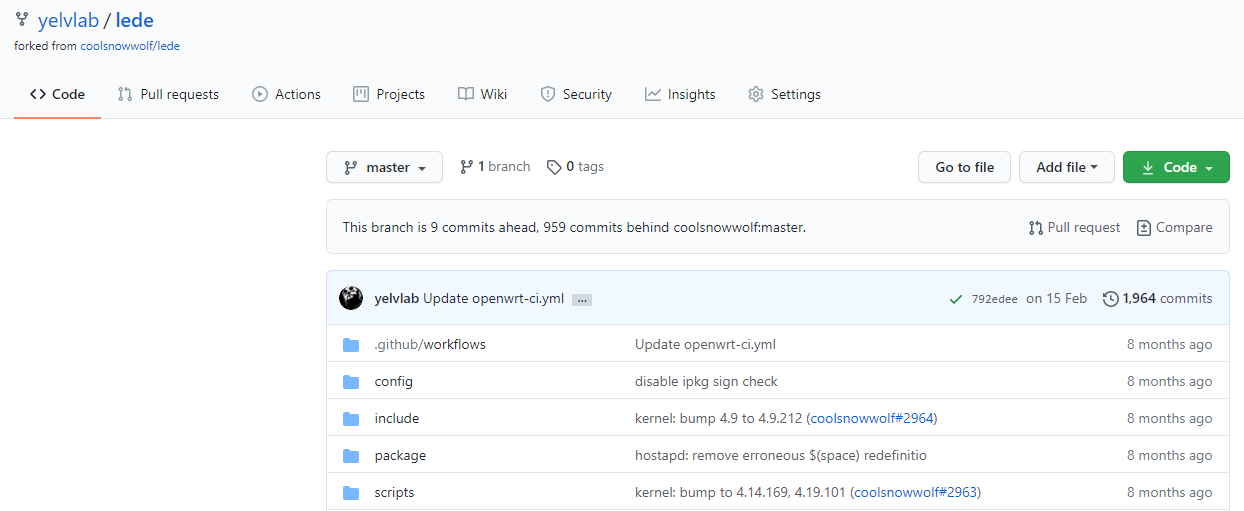Click the Insights graph icon
The height and width of the screenshot is (511, 1244).
653,94
